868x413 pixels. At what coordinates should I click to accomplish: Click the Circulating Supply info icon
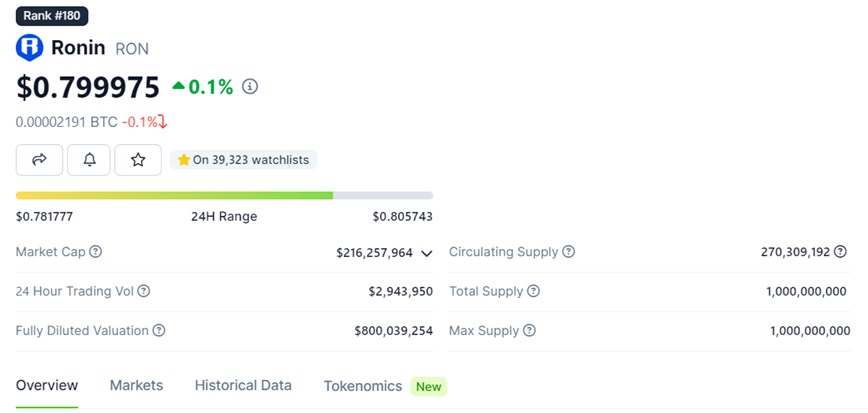568,252
